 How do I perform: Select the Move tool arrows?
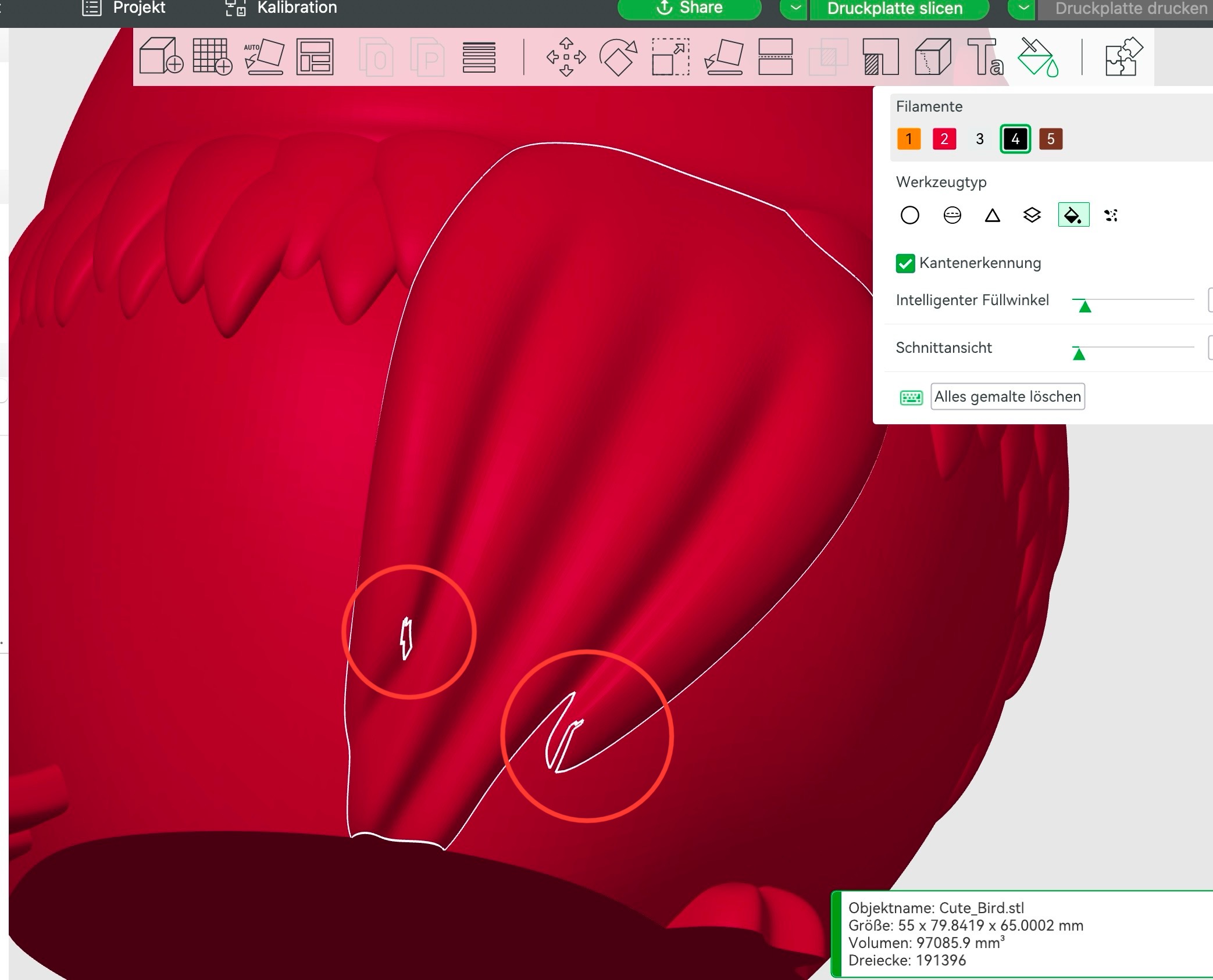coord(566,57)
